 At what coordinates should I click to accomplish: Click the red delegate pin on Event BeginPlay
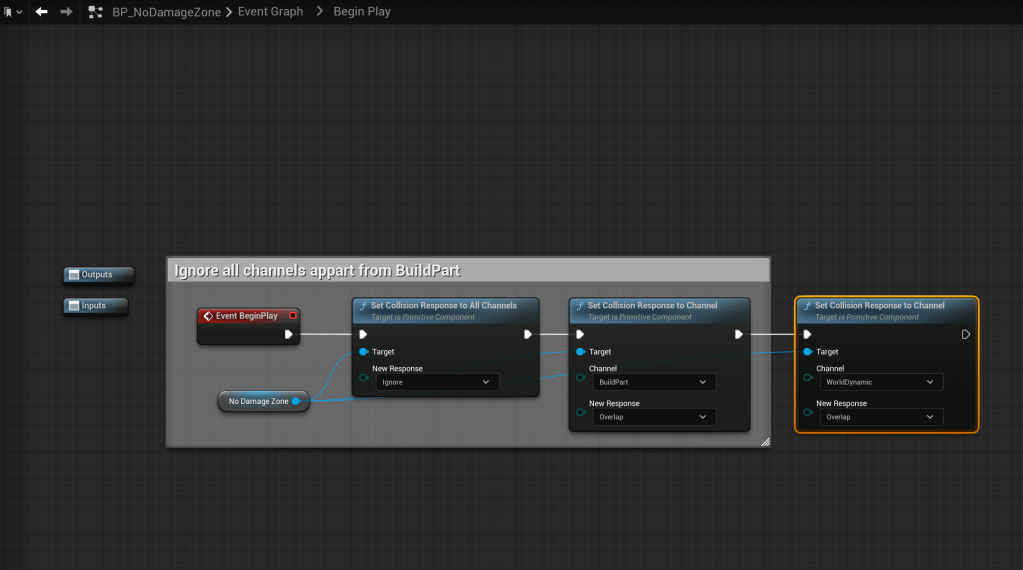point(292,316)
